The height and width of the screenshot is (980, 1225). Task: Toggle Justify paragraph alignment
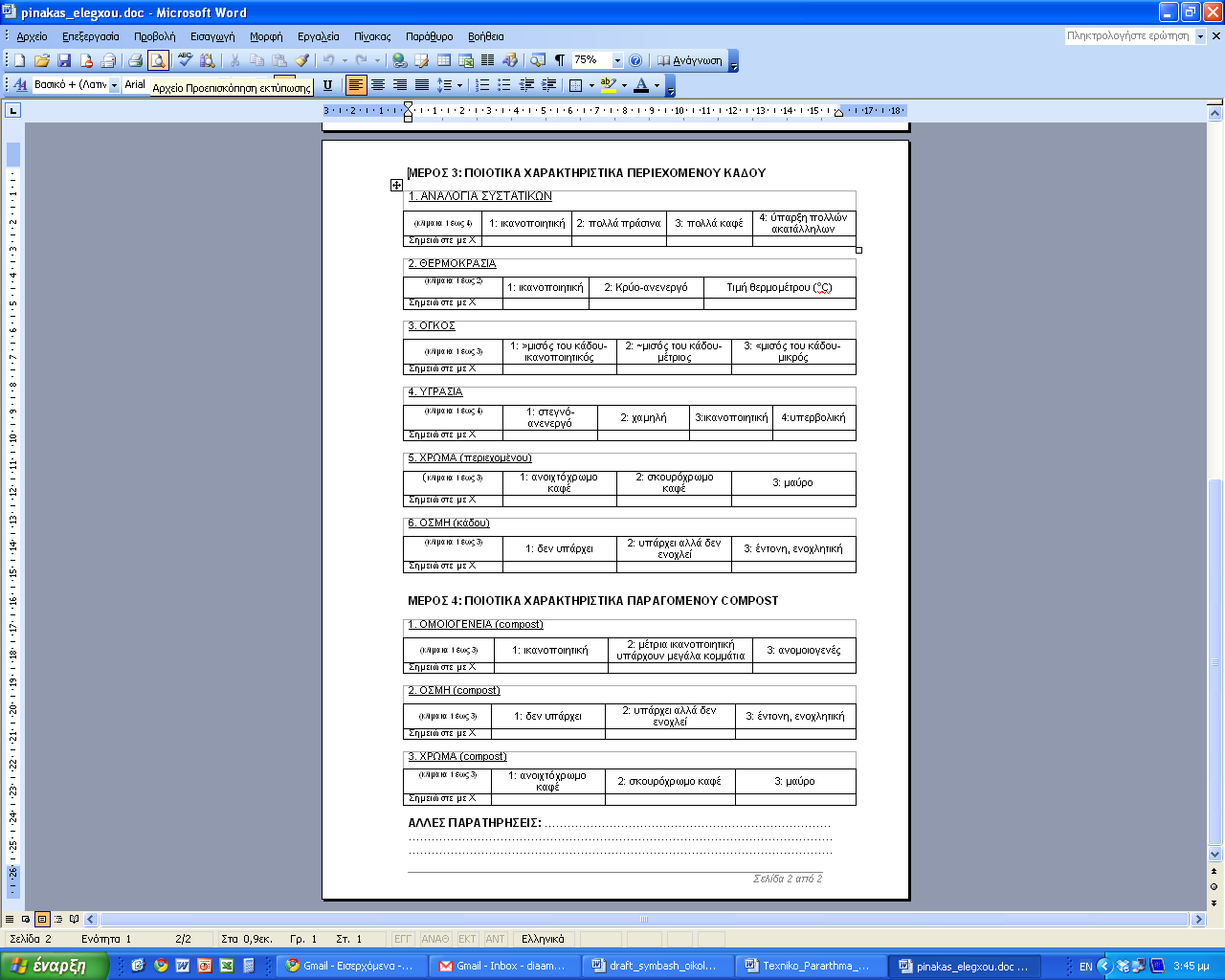tap(422, 85)
